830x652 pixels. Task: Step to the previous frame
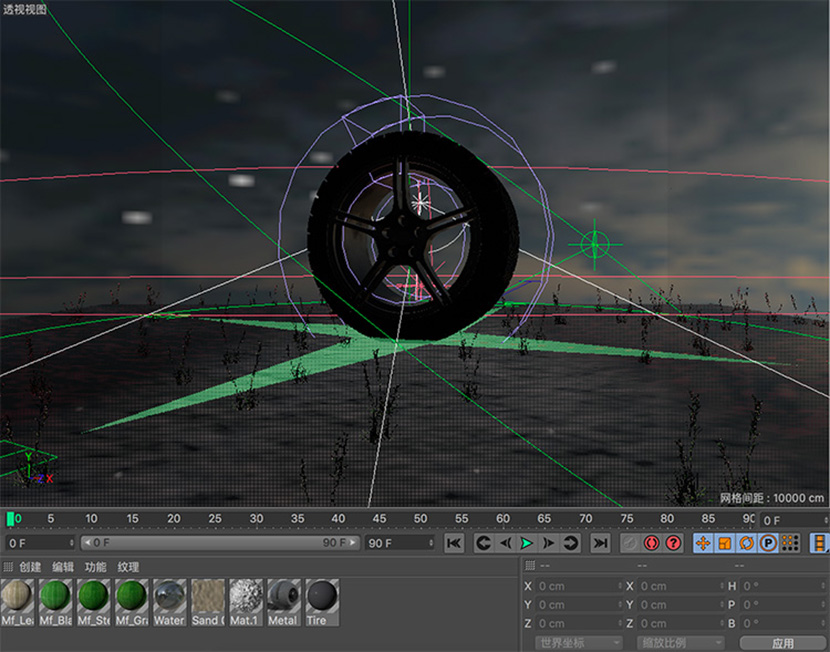(505, 543)
